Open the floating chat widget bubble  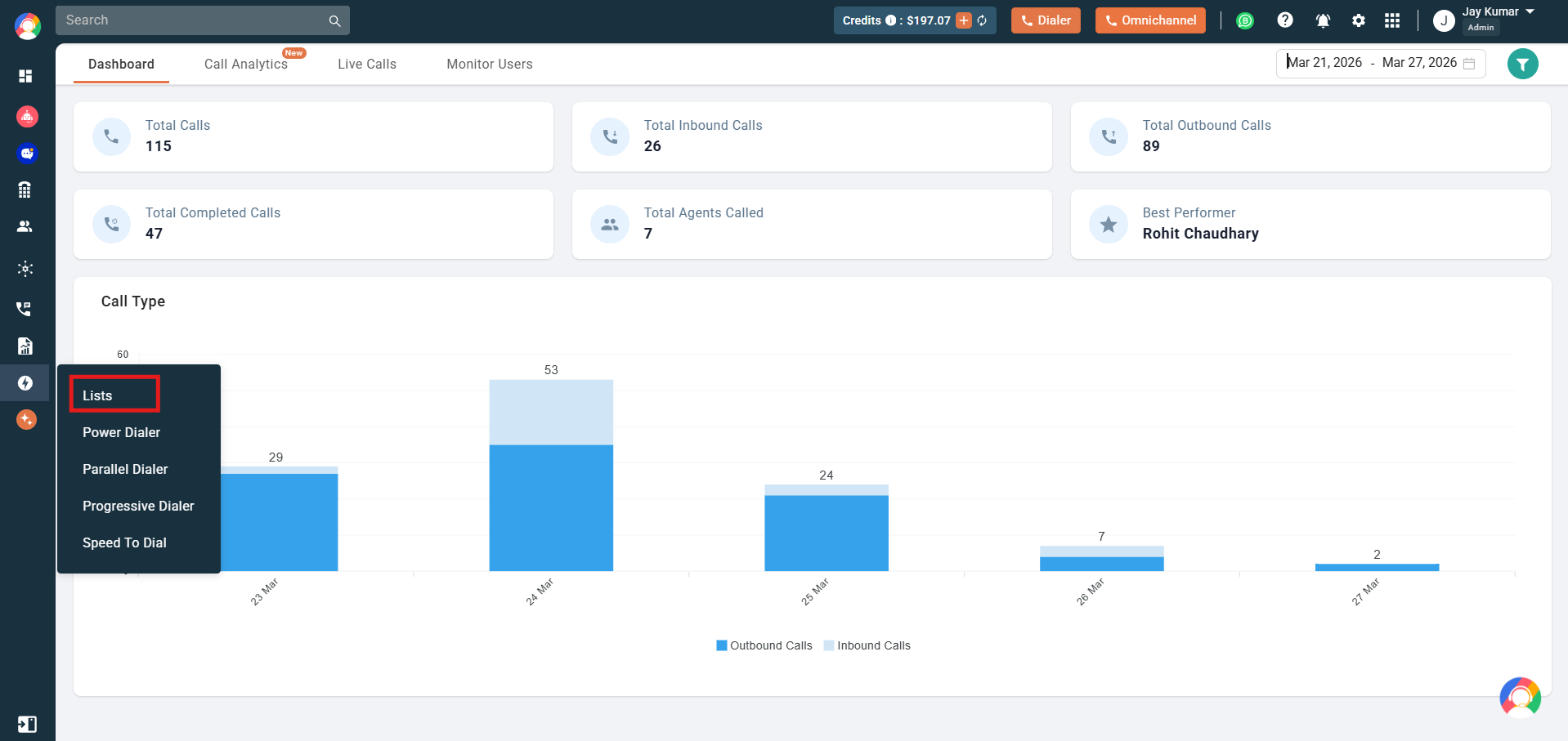point(1521,698)
